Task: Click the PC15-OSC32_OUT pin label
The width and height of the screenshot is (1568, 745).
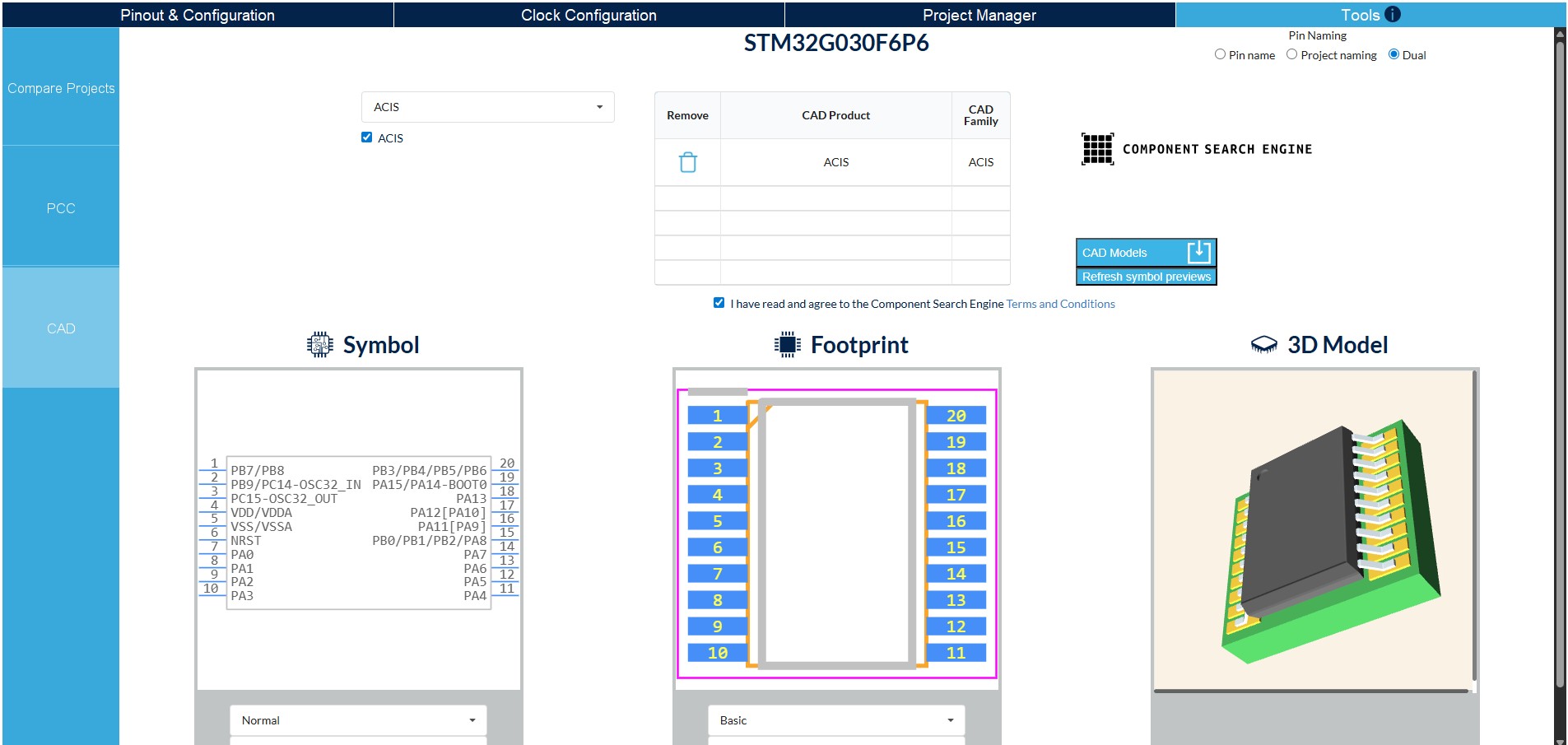Action: click(x=284, y=499)
